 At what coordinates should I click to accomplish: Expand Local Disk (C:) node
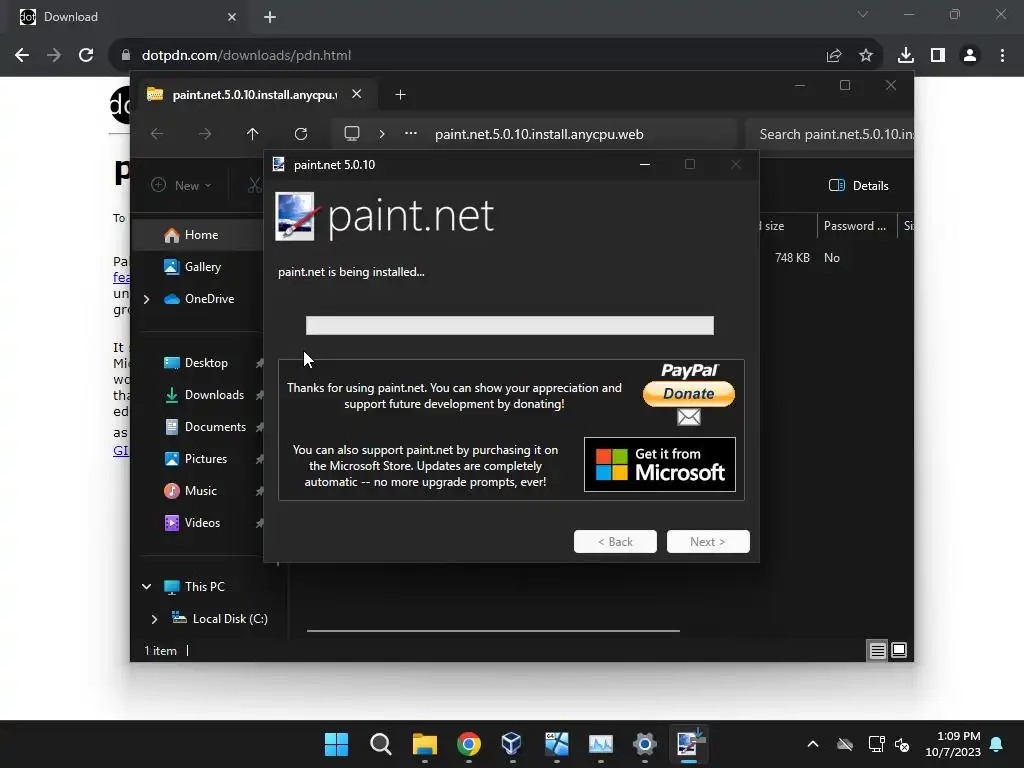pos(155,619)
